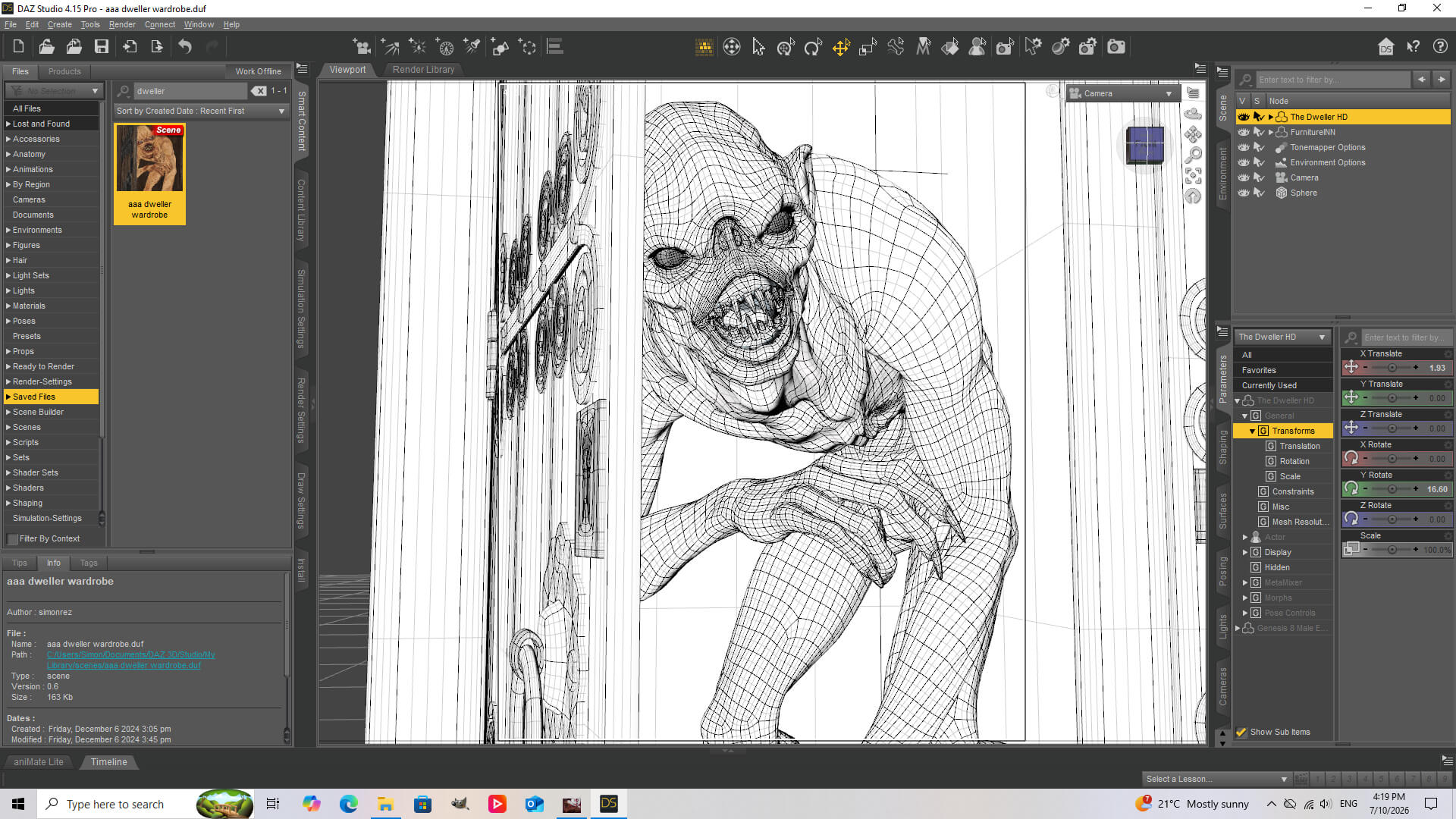
Task: Open the Camera selection dropdown
Action: click(x=1122, y=93)
